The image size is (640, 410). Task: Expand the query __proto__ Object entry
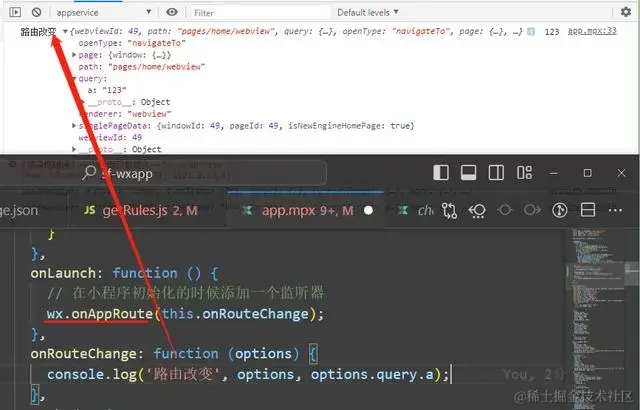[x=83, y=102]
